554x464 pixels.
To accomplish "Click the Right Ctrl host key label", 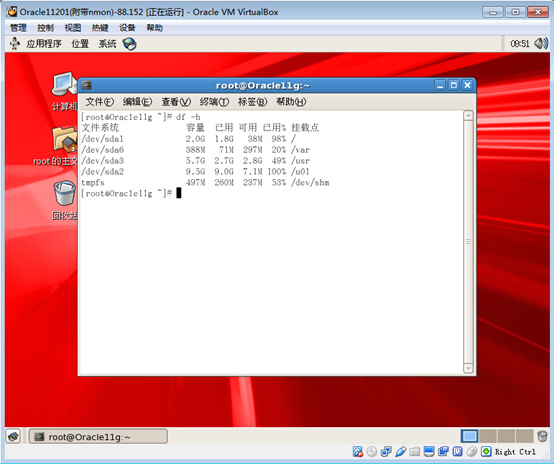I will click(515, 452).
